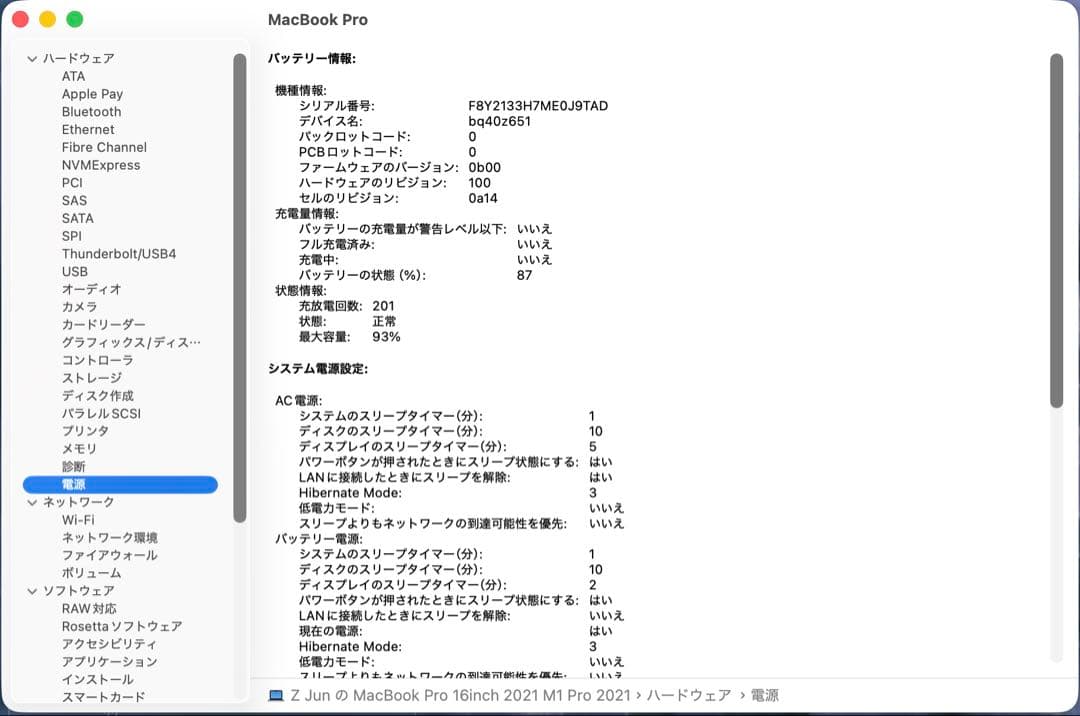Open Rosettaソフトウェア entry
The image size is (1080, 716).
tap(122, 626)
